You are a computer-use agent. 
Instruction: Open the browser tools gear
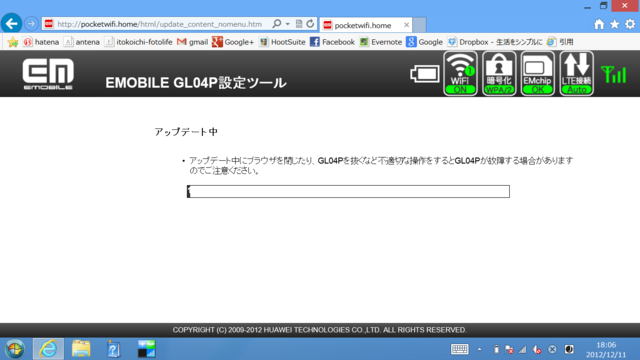tap(630, 24)
